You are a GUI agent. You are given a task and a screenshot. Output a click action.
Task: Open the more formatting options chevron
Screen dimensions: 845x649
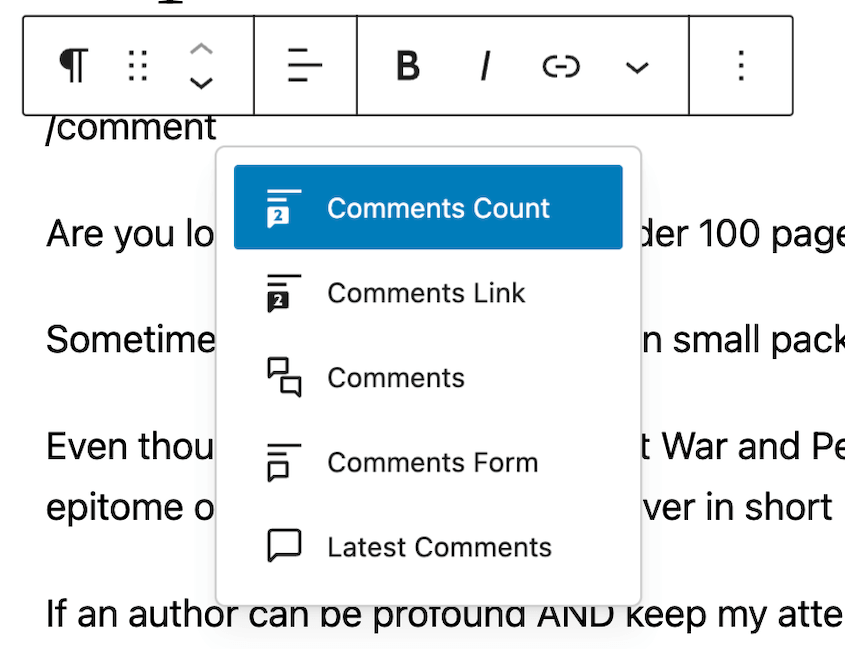click(x=637, y=66)
